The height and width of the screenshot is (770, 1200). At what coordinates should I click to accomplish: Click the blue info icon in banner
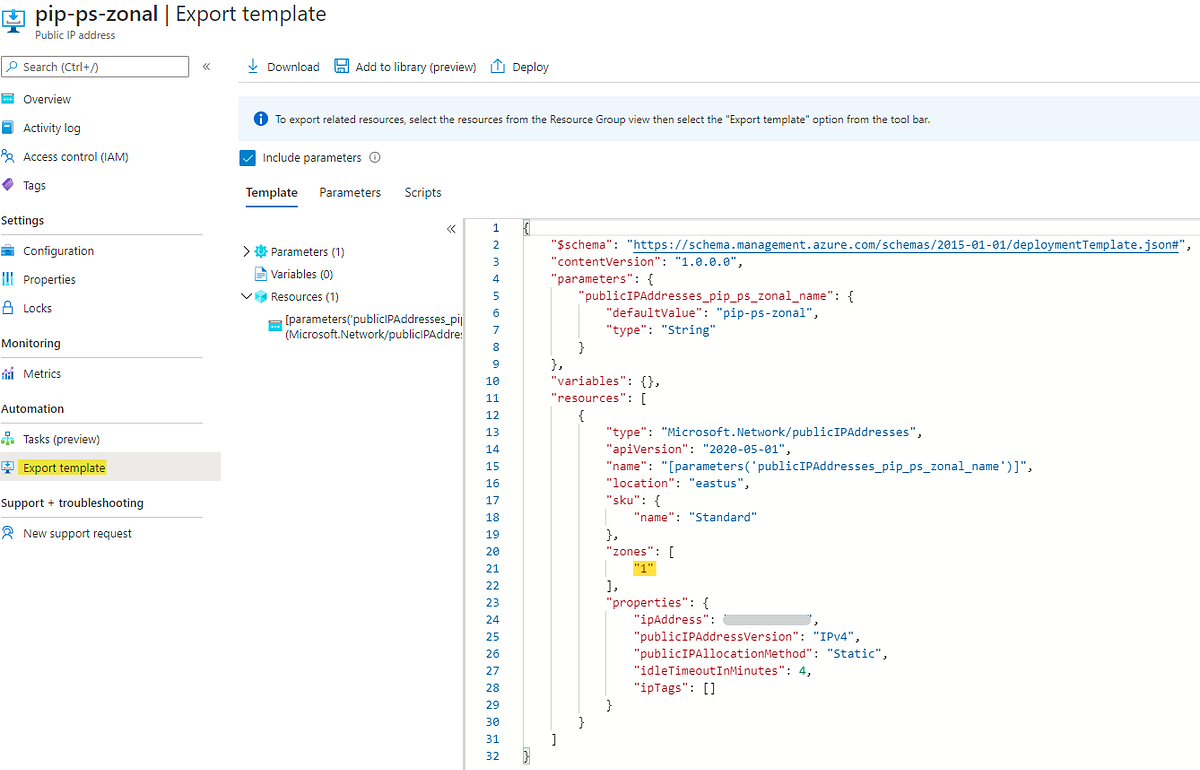pyautogui.click(x=261, y=119)
